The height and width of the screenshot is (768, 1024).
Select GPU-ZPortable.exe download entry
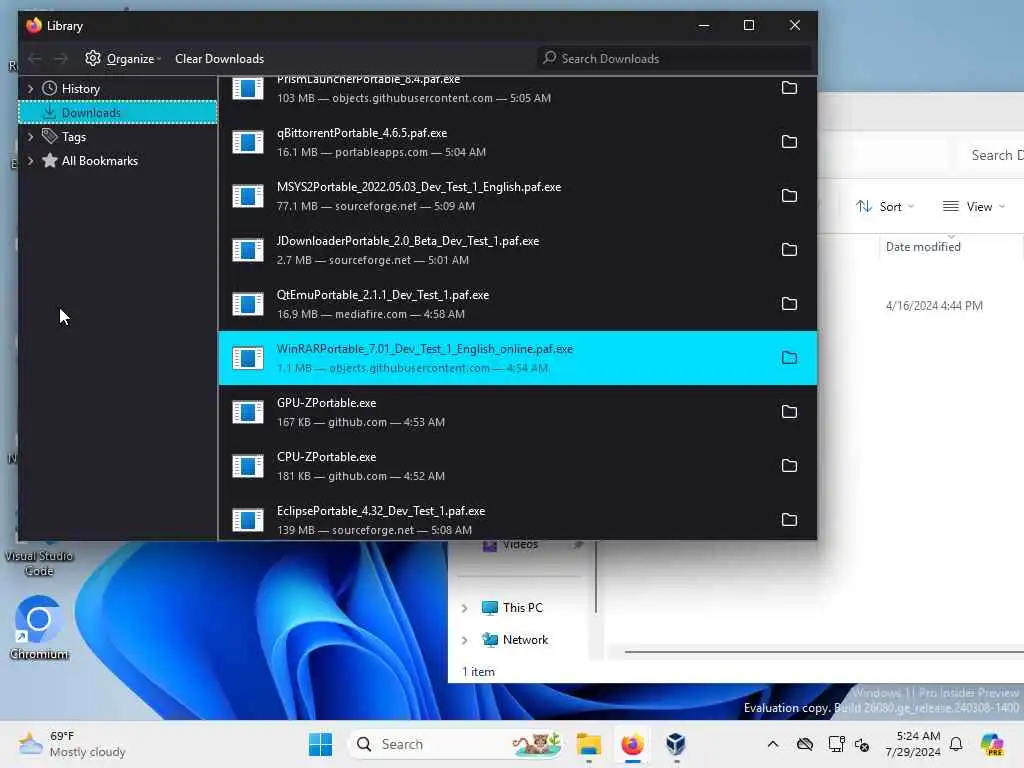tap(517, 412)
